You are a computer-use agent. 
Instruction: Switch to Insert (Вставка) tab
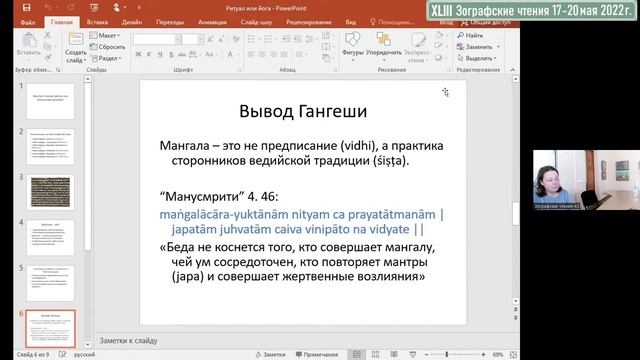click(x=98, y=22)
